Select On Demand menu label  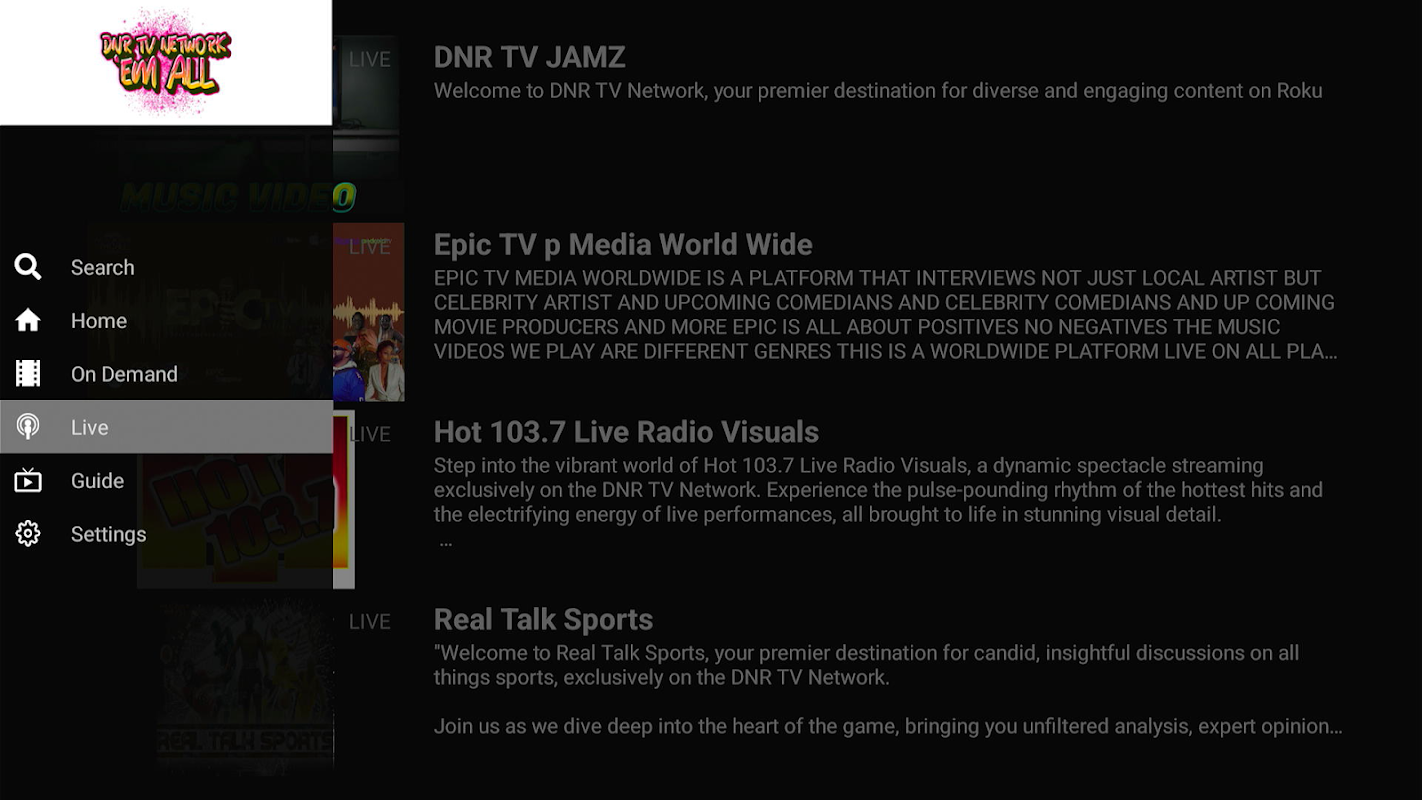pyautogui.click(x=124, y=374)
